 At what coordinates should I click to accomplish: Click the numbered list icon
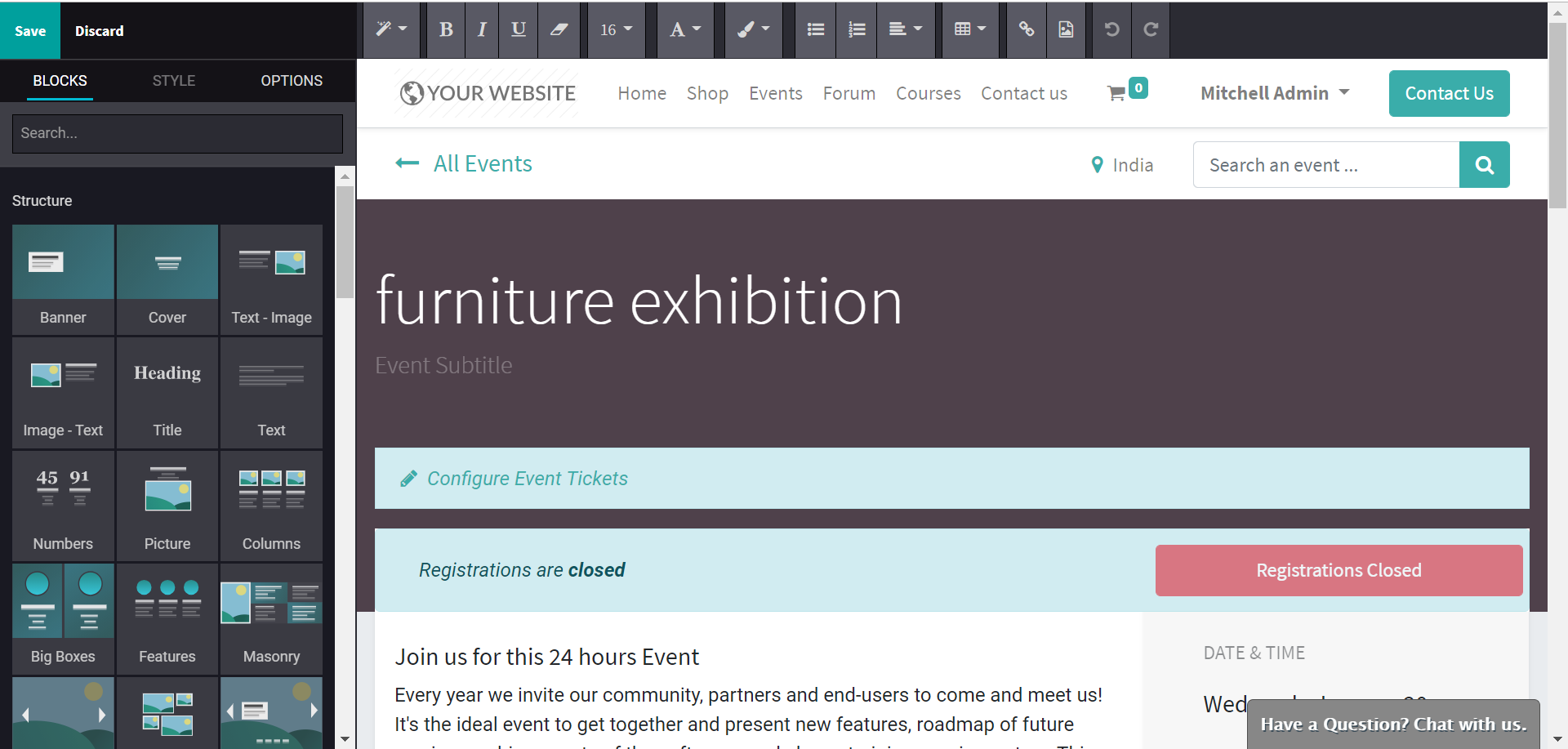[x=857, y=29]
